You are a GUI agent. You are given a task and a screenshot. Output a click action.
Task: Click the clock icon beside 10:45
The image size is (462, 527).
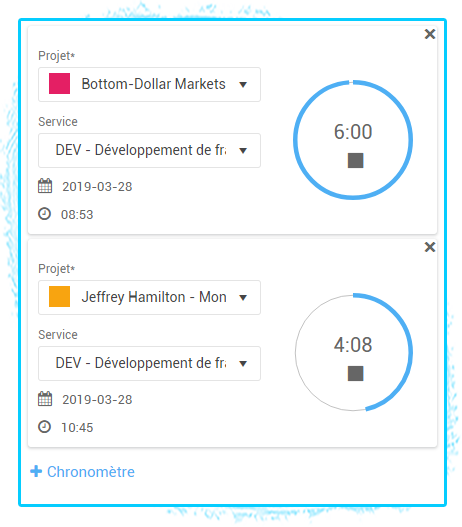(44, 427)
